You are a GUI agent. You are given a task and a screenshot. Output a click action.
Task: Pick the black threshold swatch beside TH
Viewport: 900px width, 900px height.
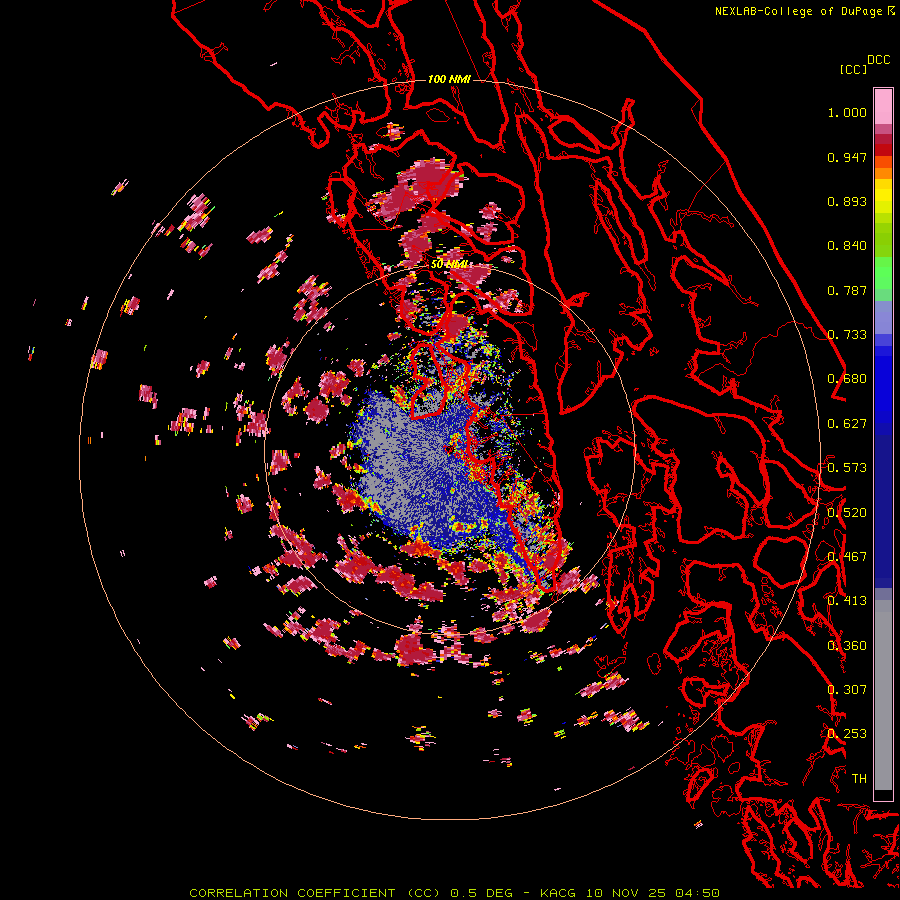coord(883,795)
